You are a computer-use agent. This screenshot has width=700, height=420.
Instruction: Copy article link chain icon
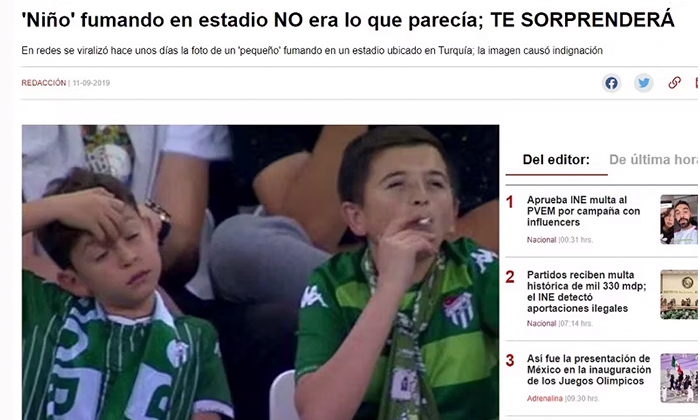click(x=674, y=83)
